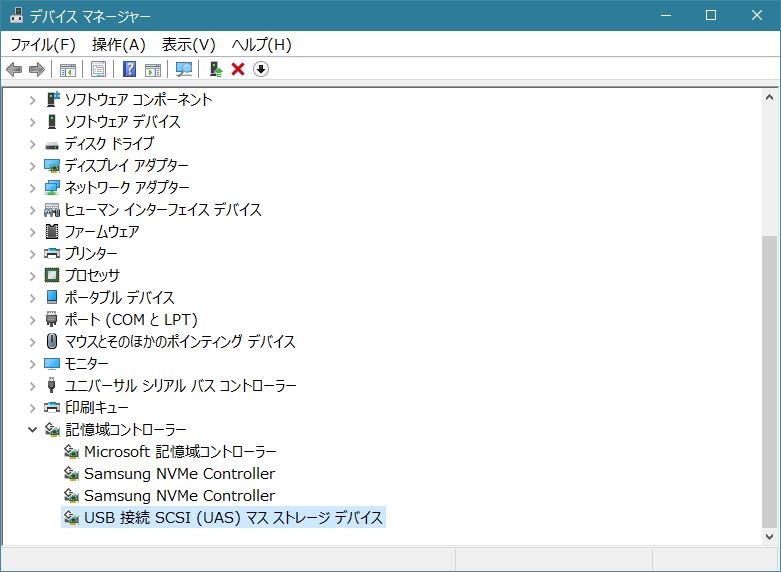Close the Device Manager window
This screenshot has width=781, height=572.
pos(757,15)
